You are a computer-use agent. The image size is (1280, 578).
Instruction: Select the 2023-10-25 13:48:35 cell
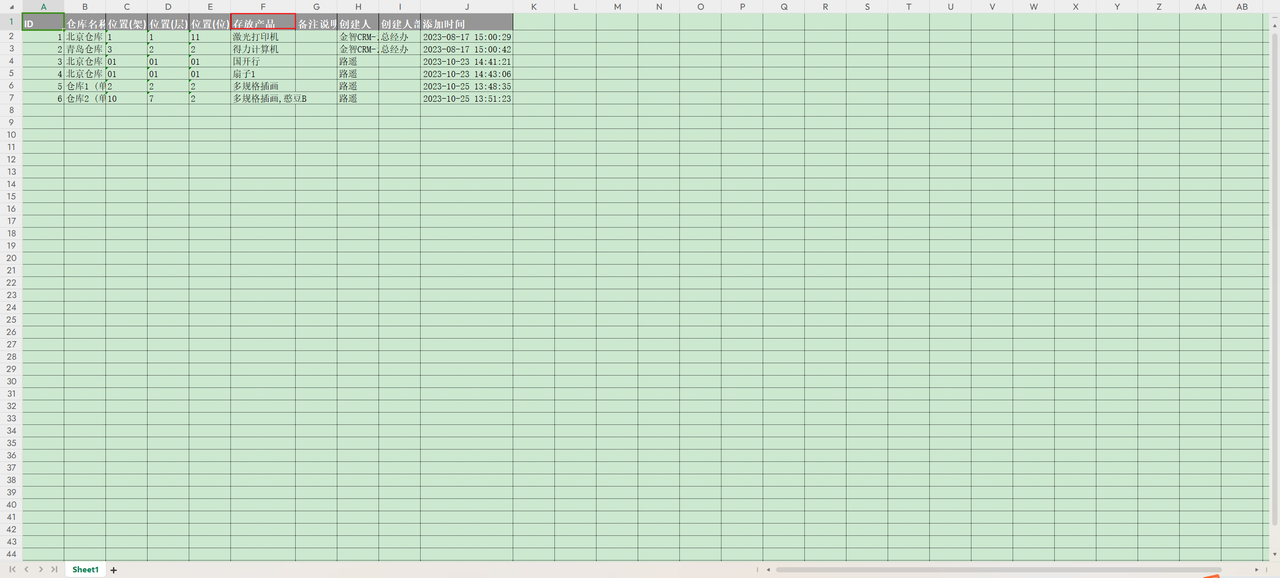click(x=467, y=86)
